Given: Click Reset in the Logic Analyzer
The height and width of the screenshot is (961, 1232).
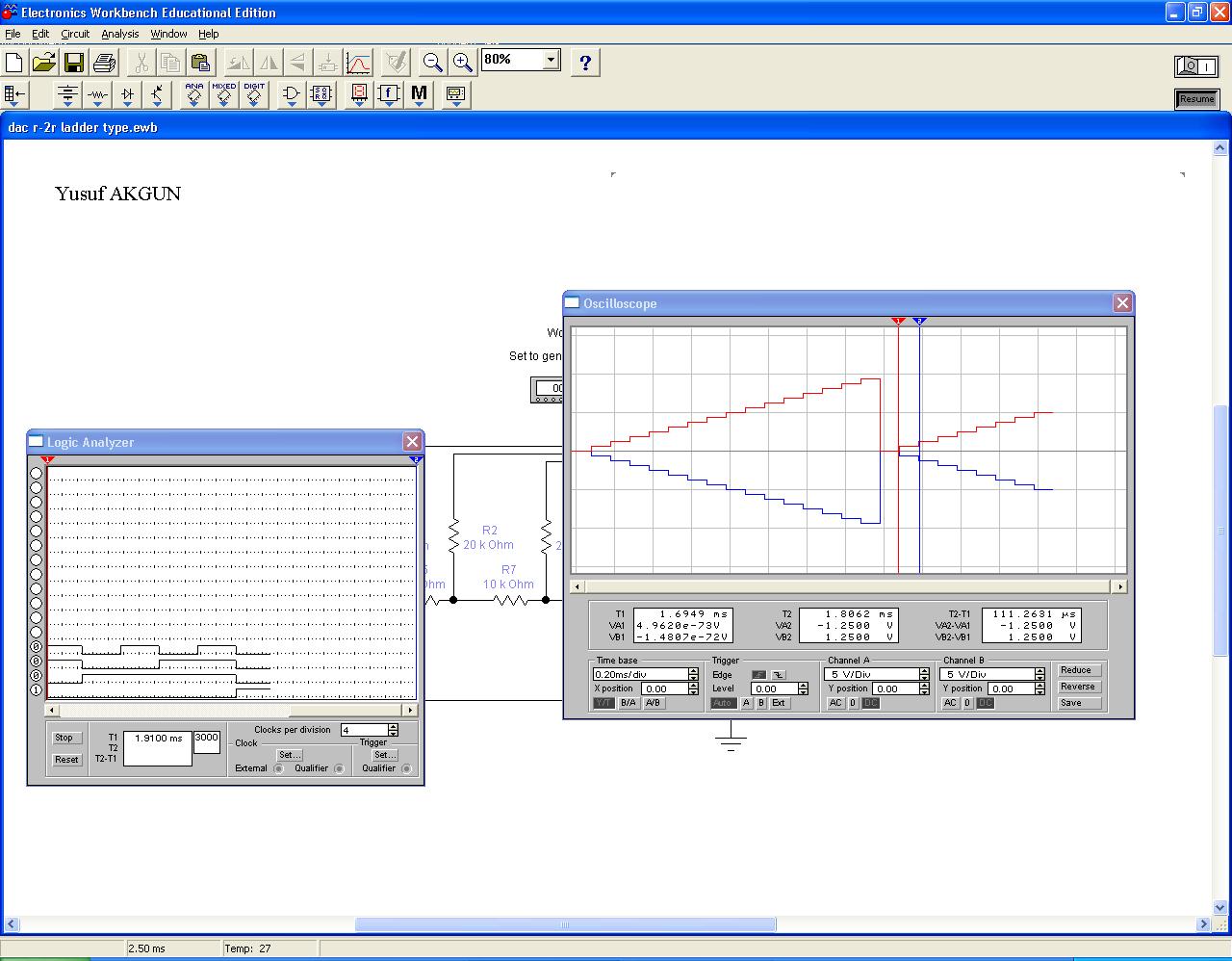Looking at the screenshot, I should point(64,760).
